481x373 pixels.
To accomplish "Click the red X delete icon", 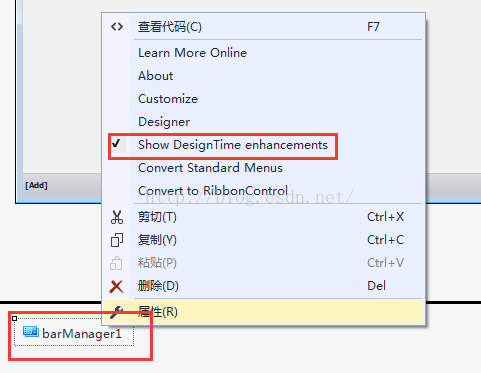I will (x=116, y=286).
